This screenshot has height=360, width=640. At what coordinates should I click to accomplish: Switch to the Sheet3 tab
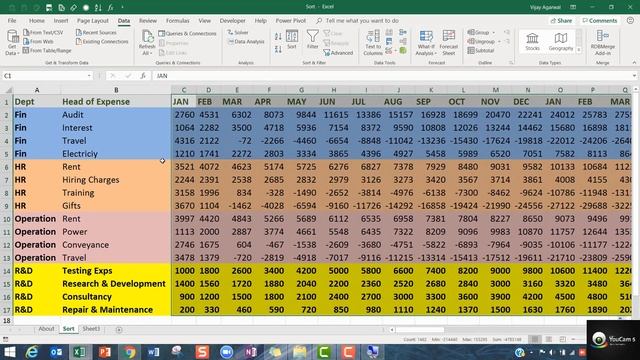click(x=91, y=329)
